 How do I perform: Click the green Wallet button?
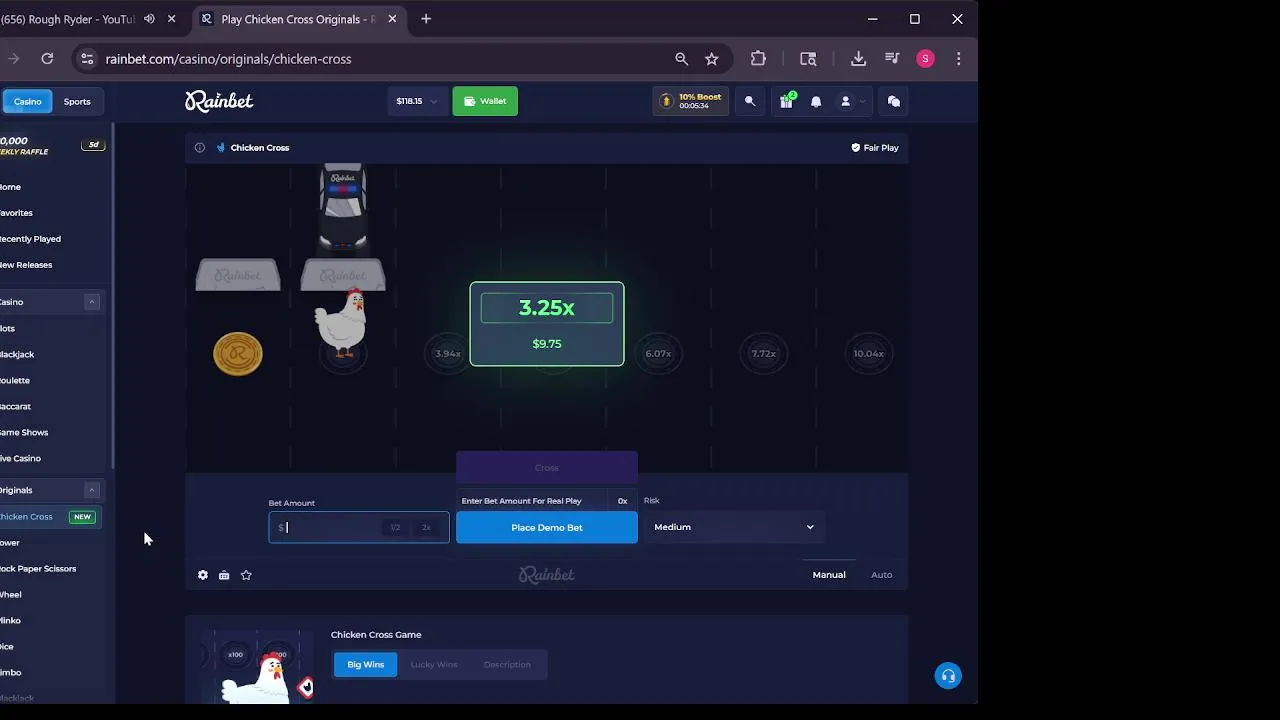pyautogui.click(x=485, y=101)
